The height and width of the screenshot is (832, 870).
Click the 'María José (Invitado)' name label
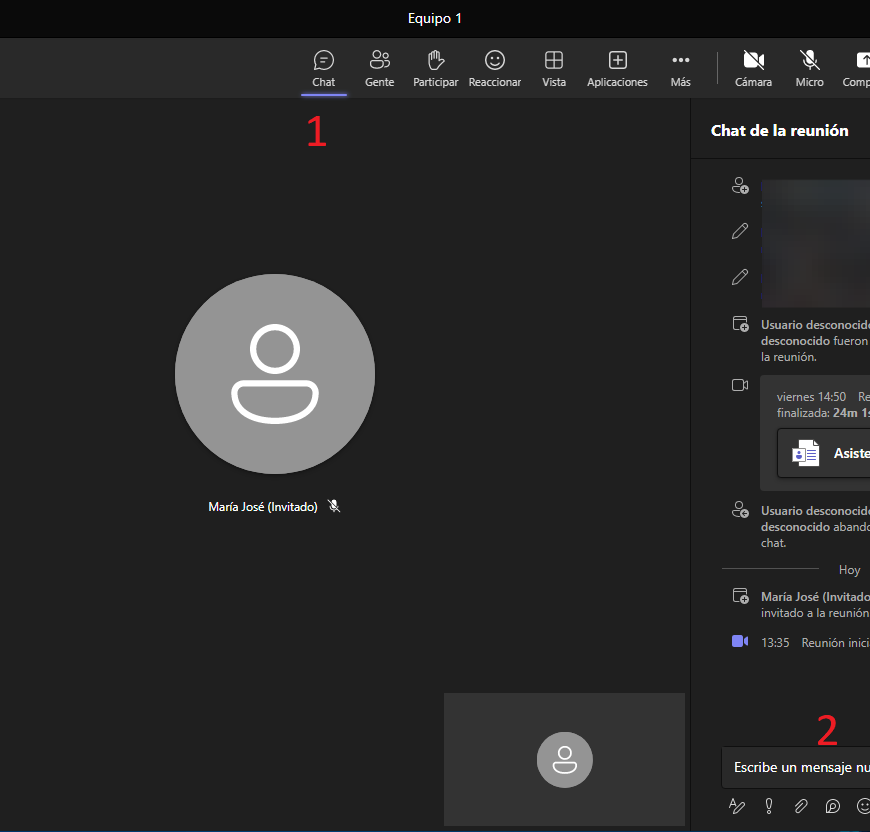pos(262,506)
